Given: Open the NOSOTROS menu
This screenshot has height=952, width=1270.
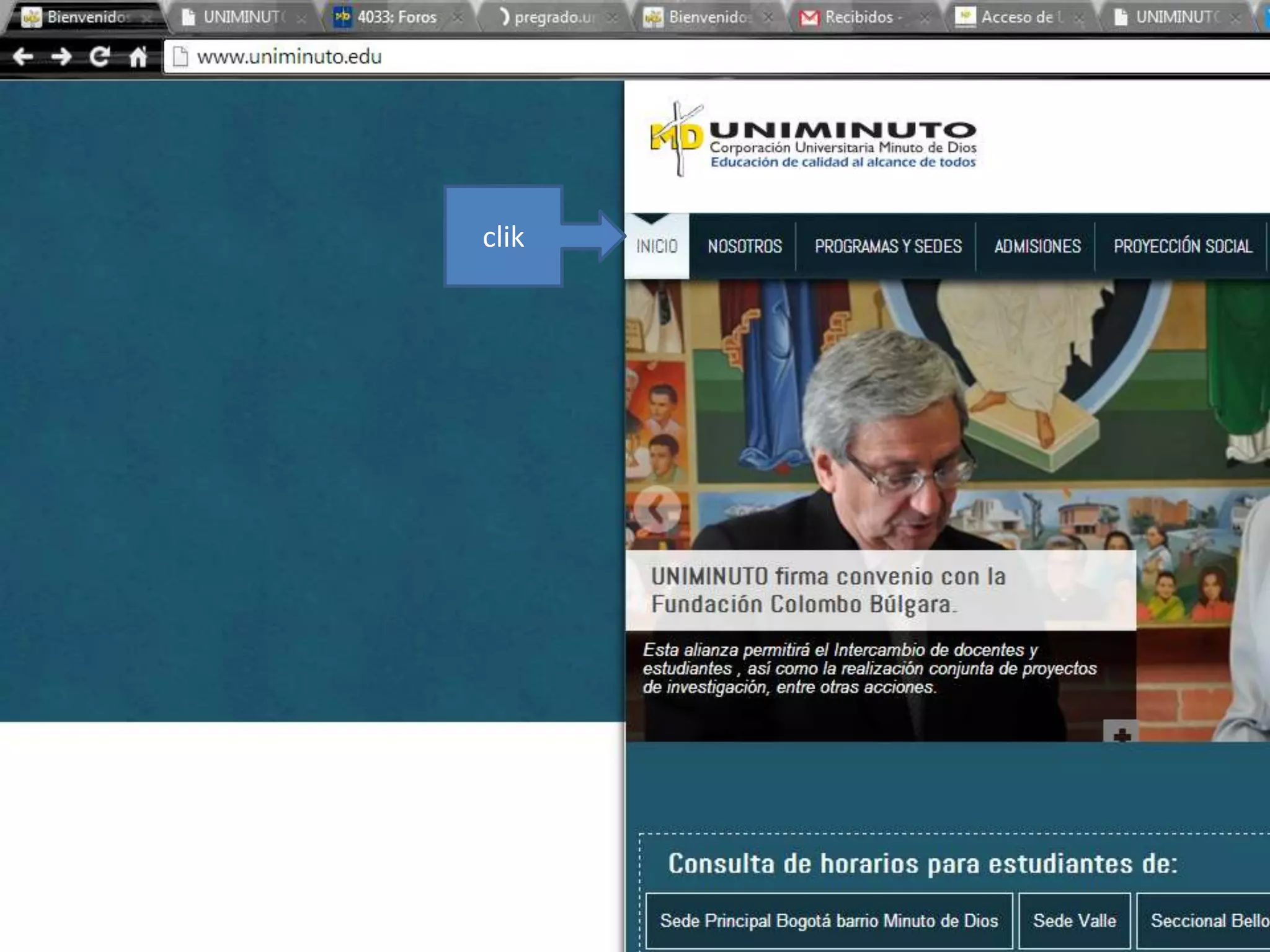Looking at the screenshot, I should (x=744, y=246).
